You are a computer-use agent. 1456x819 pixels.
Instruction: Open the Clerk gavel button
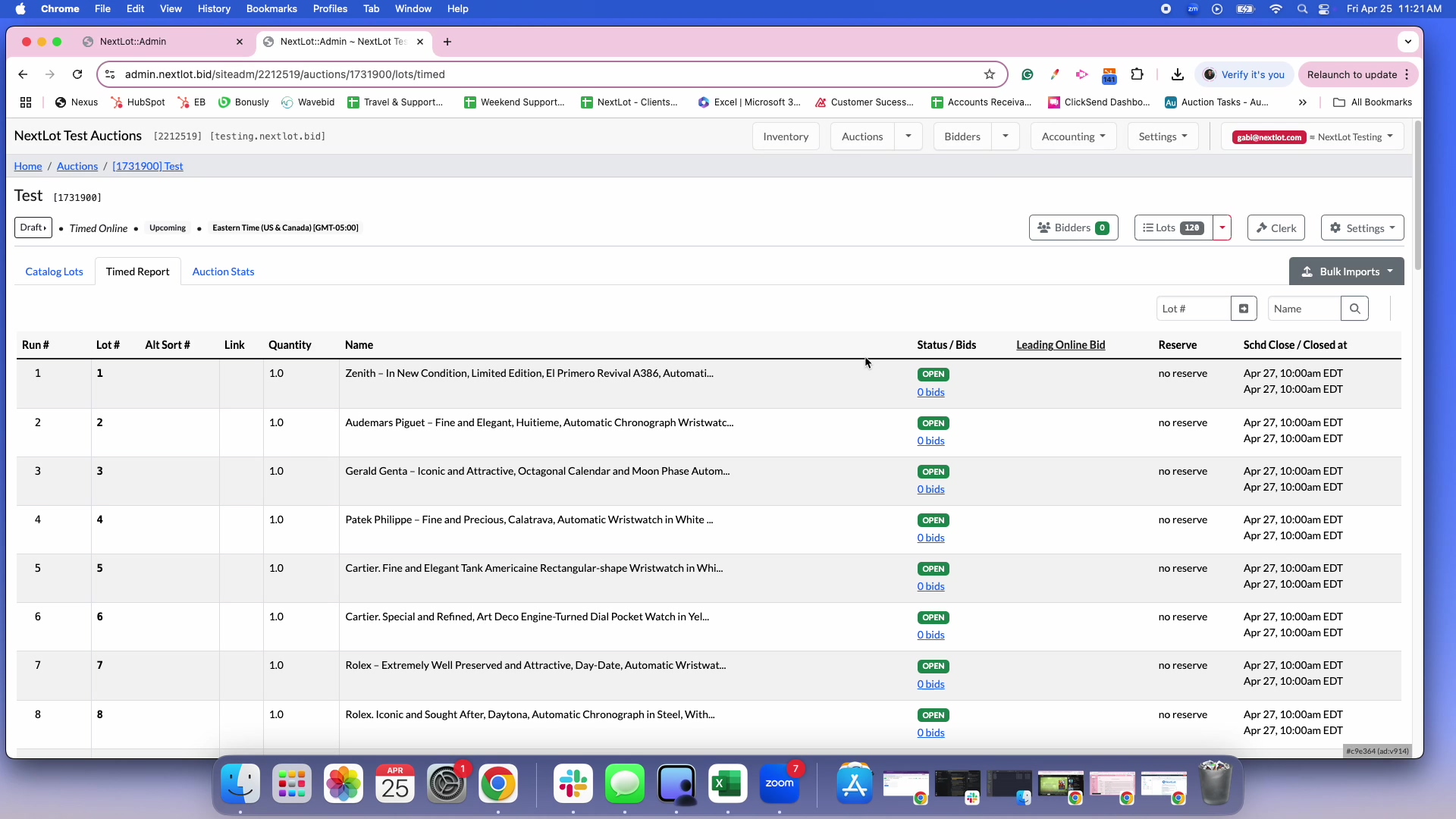(1276, 228)
